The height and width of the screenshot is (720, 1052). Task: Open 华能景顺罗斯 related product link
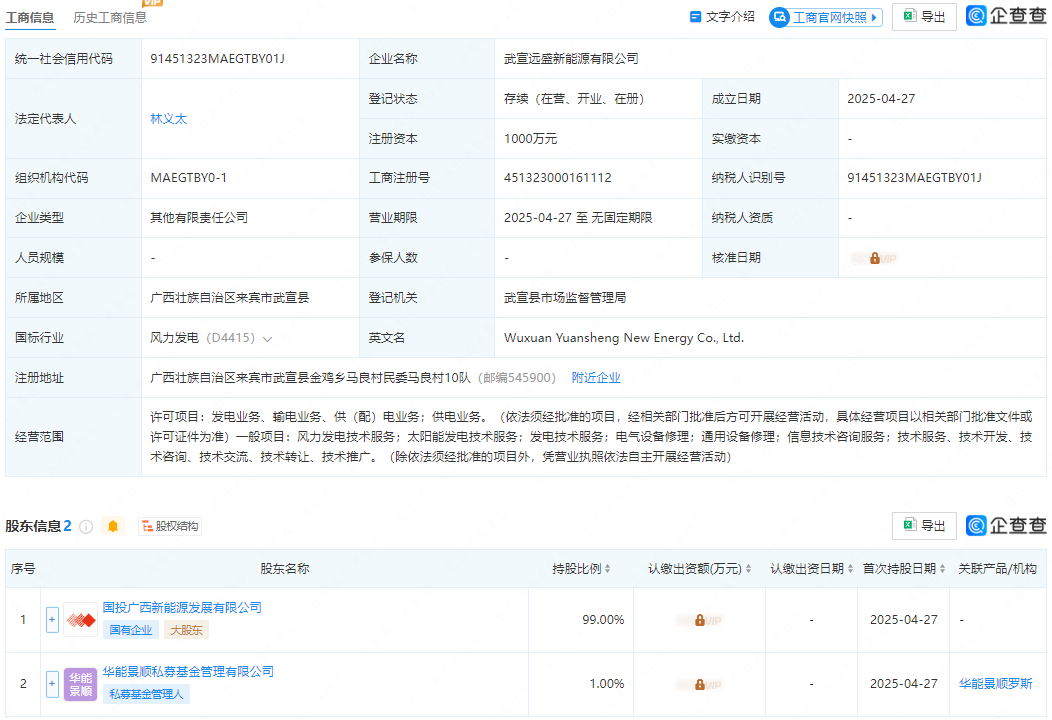tap(997, 684)
